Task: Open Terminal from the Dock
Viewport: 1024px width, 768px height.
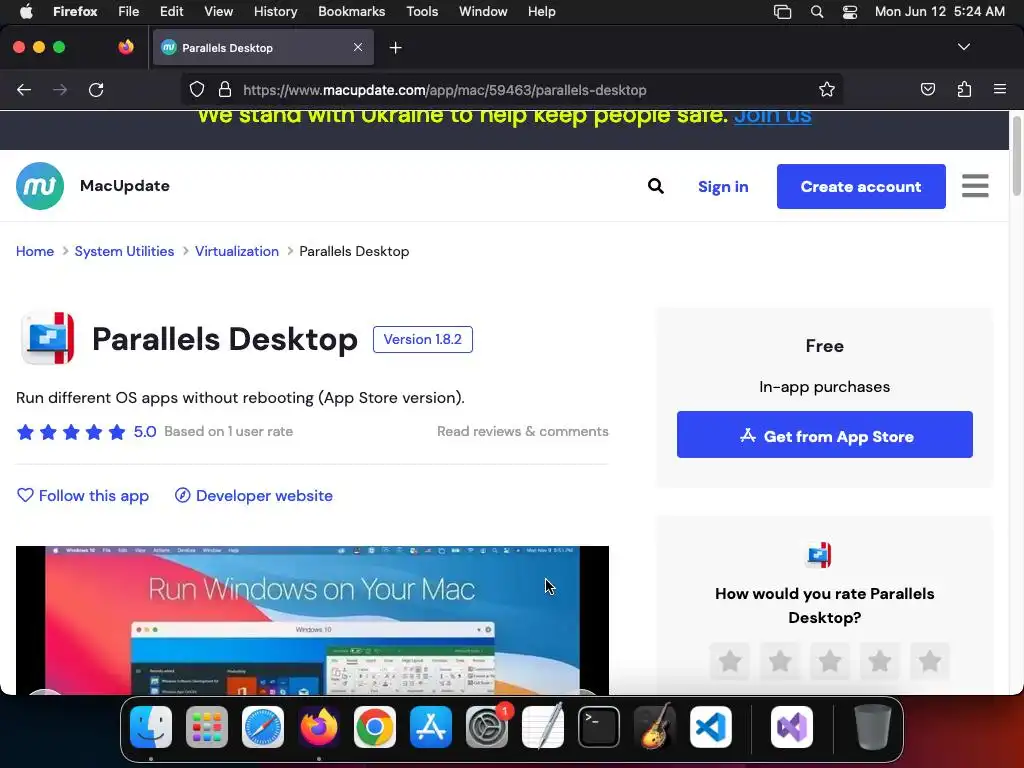Action: pos(599,727)
